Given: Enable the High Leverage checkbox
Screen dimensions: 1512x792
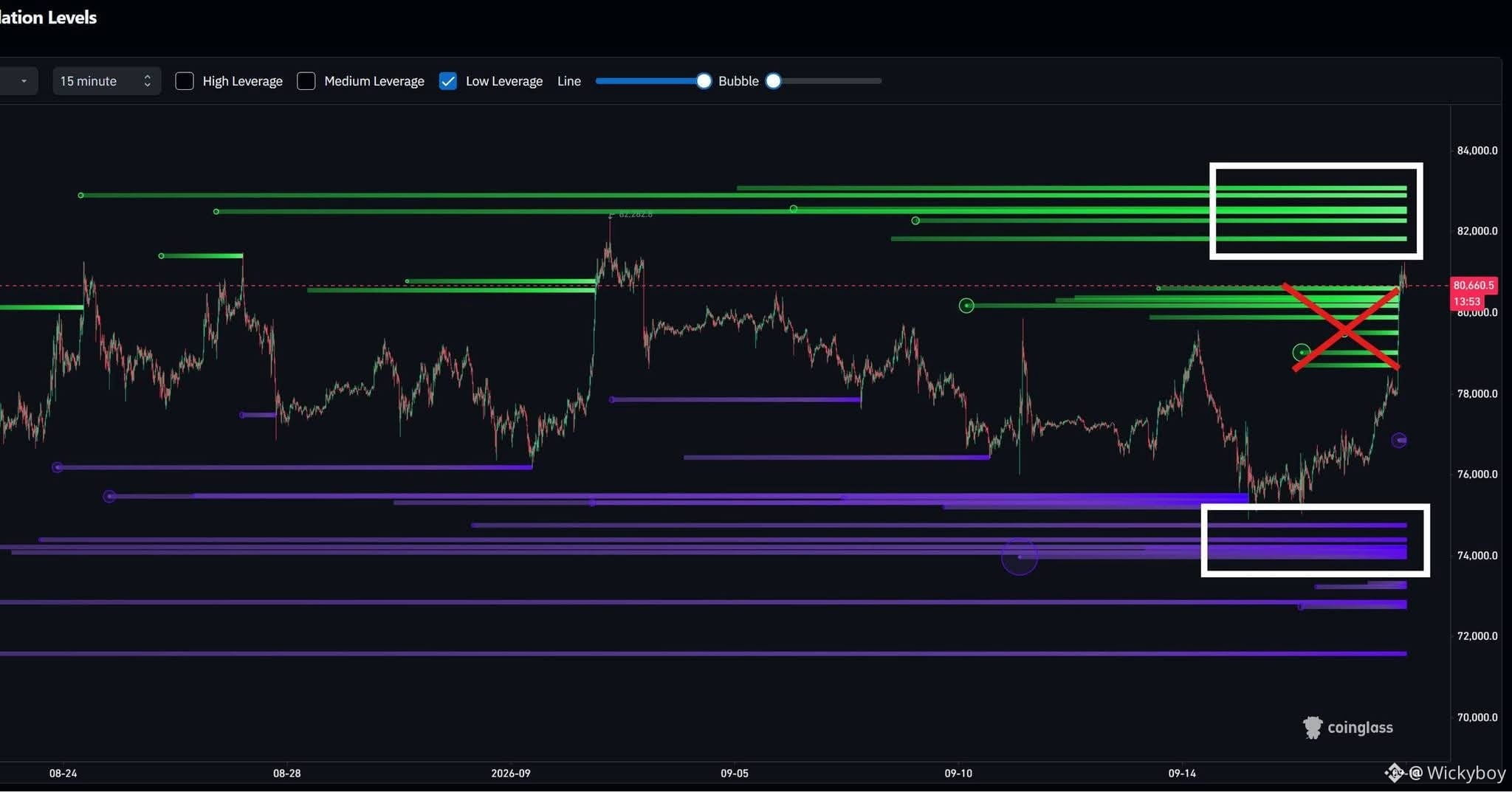Looking at the screenshot, I should 185,81.
